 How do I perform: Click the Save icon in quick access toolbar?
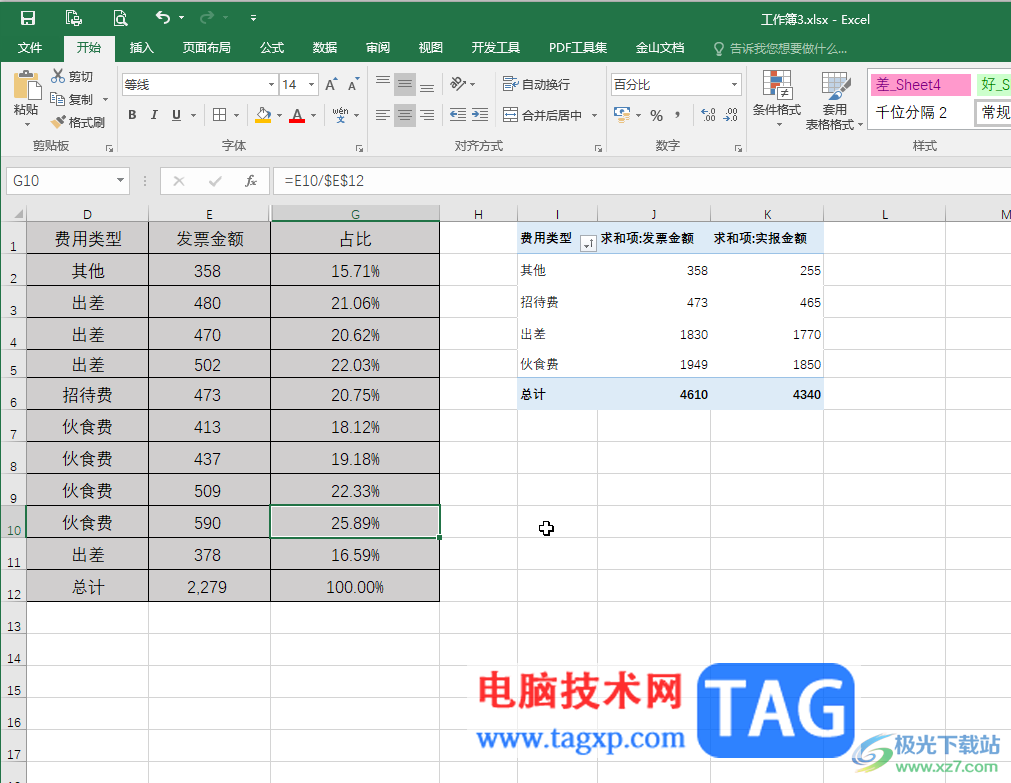click(28, 18)
